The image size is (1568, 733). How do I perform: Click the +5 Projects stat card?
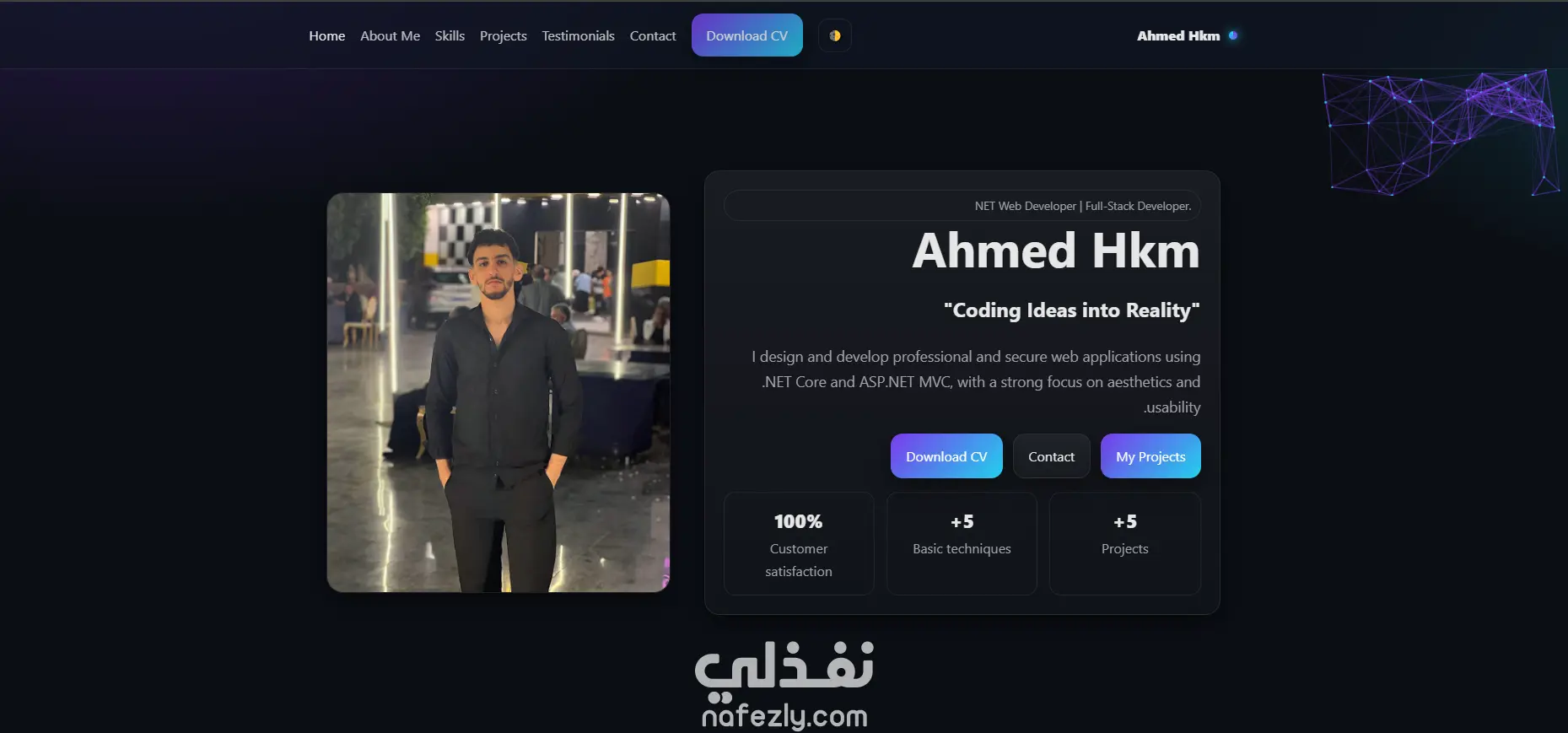point(1124,544)
